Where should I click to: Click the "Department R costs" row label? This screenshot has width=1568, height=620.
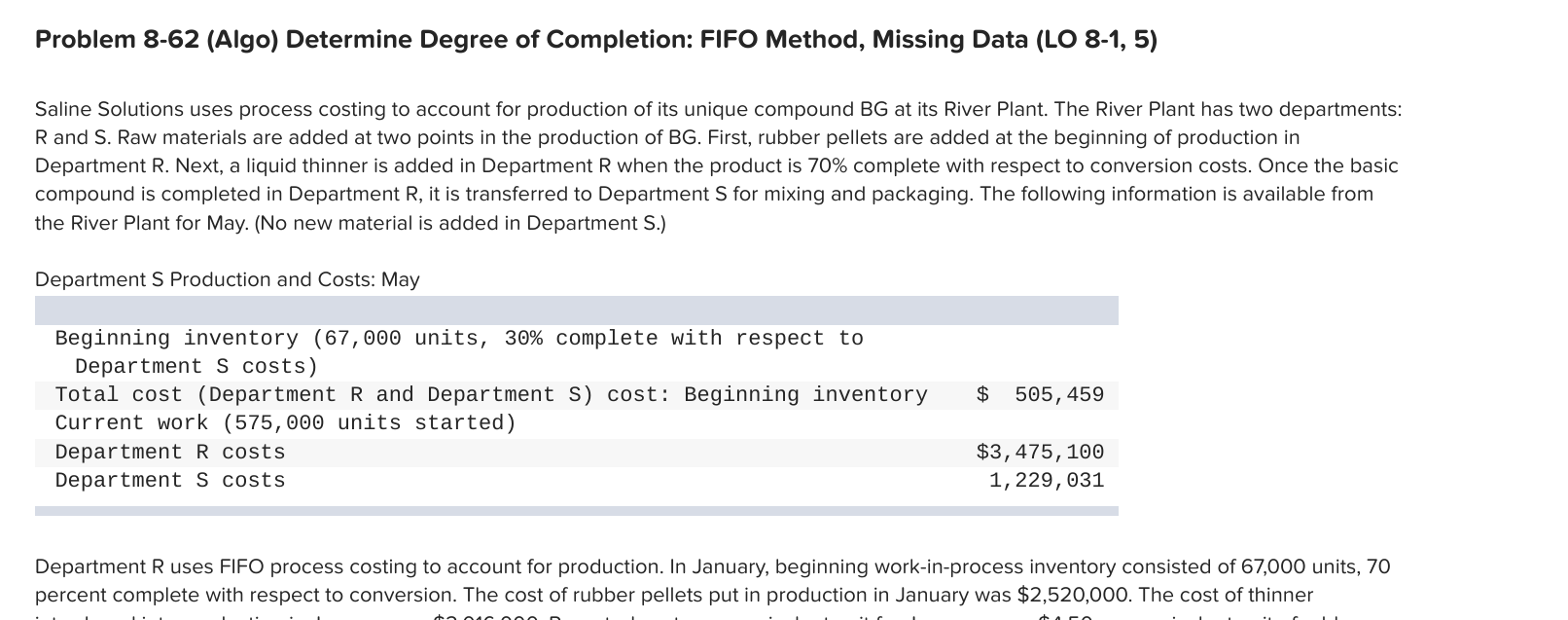(x=170, y=453)
